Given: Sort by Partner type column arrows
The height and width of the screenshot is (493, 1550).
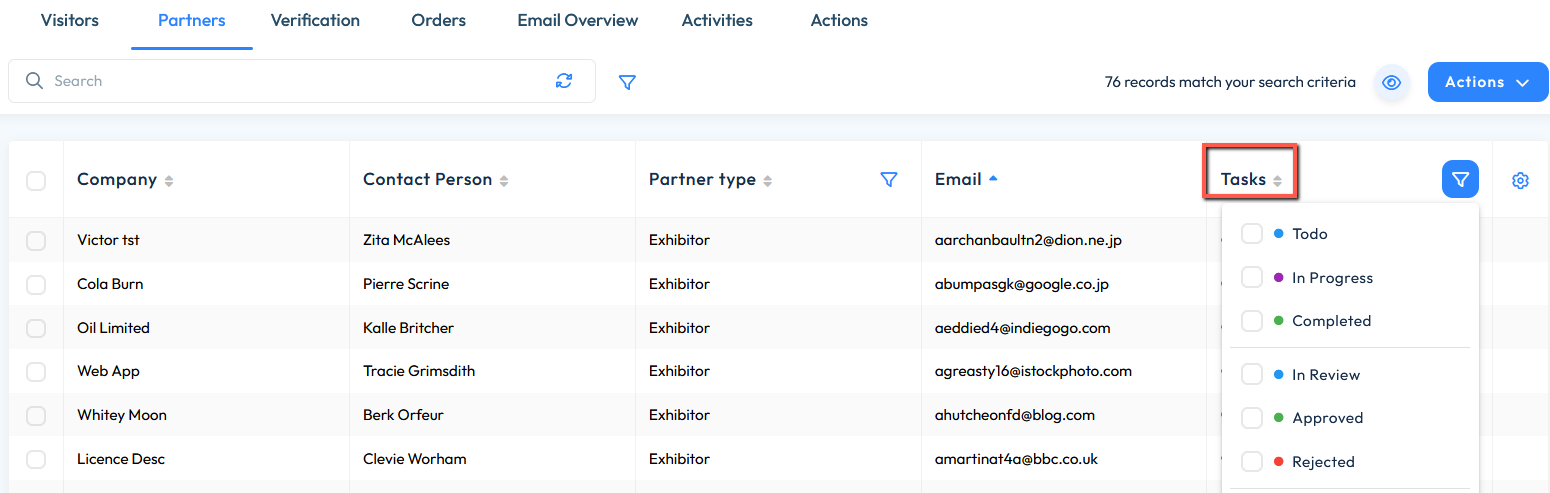Looking at the screenshot, I should (x=768, y=180).
